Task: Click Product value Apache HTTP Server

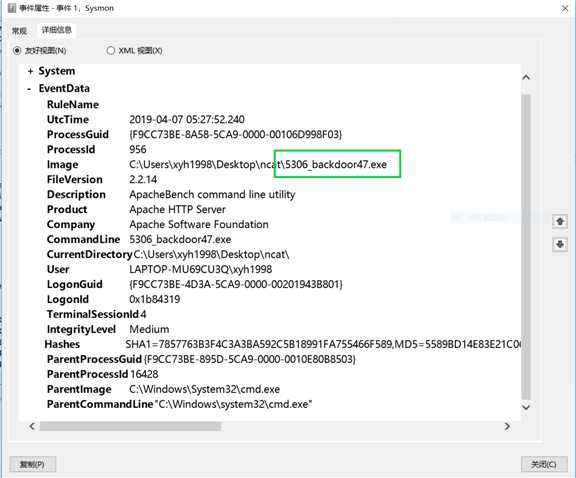Action: point(177,210)
